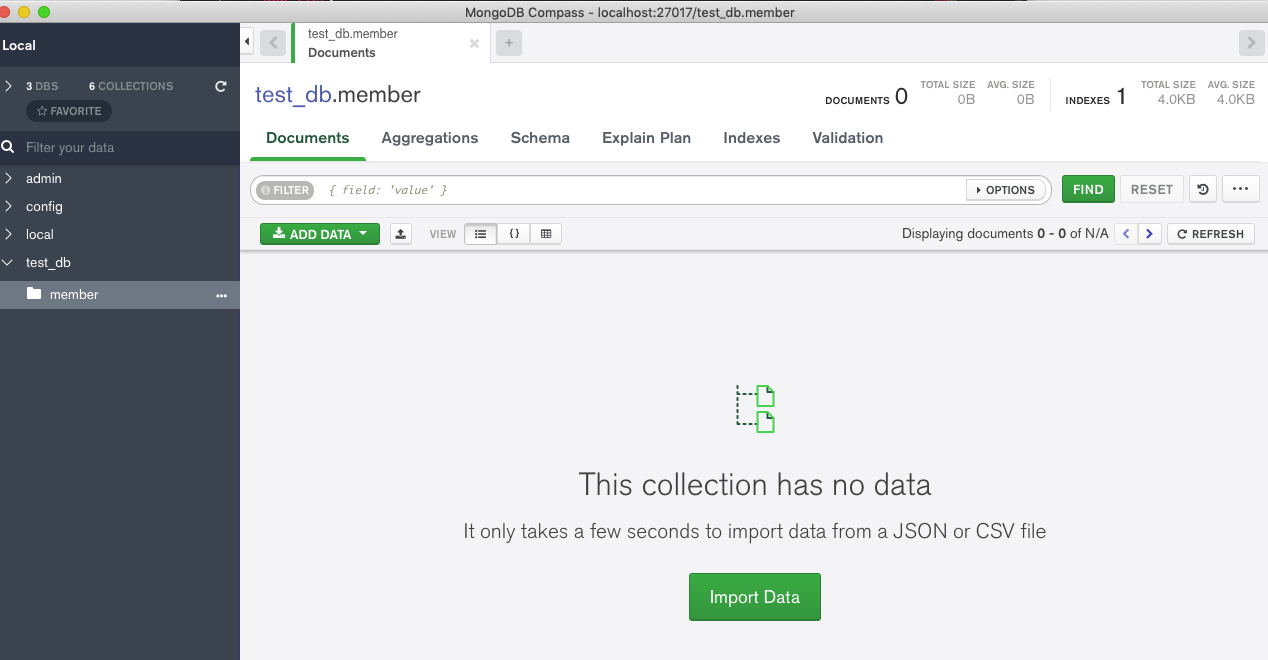Select the config database name

tap(45, 207)
